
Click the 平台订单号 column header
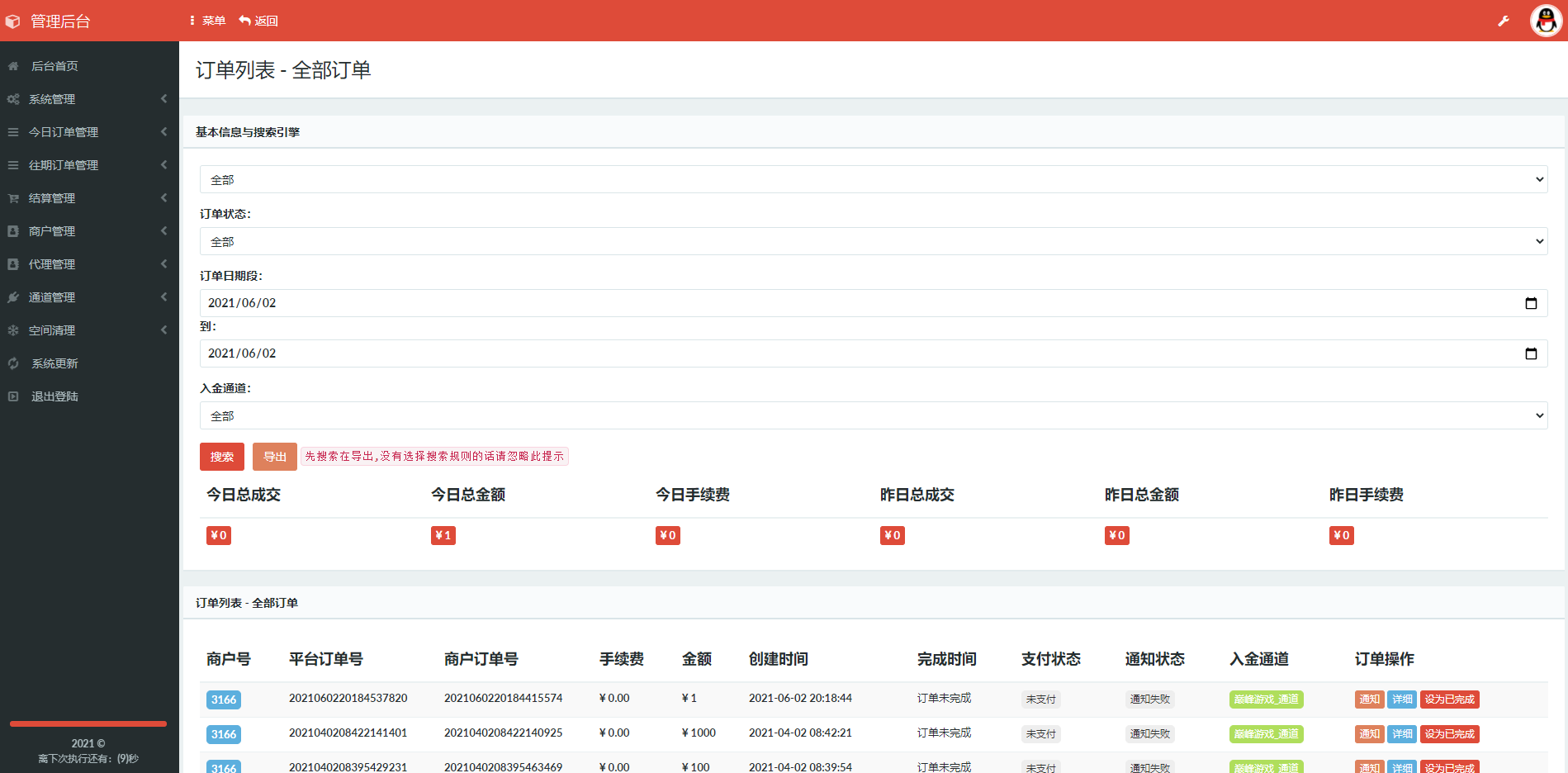point(326,659)
